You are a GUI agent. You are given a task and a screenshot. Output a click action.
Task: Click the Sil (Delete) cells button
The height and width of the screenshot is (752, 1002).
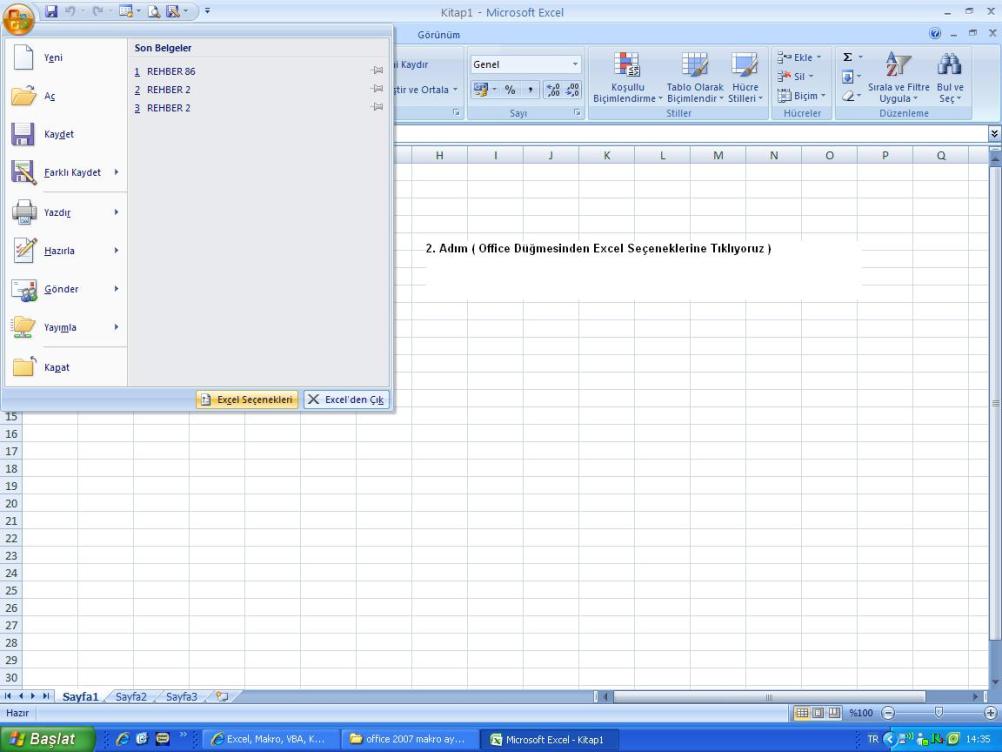click(x=796, y=77)
